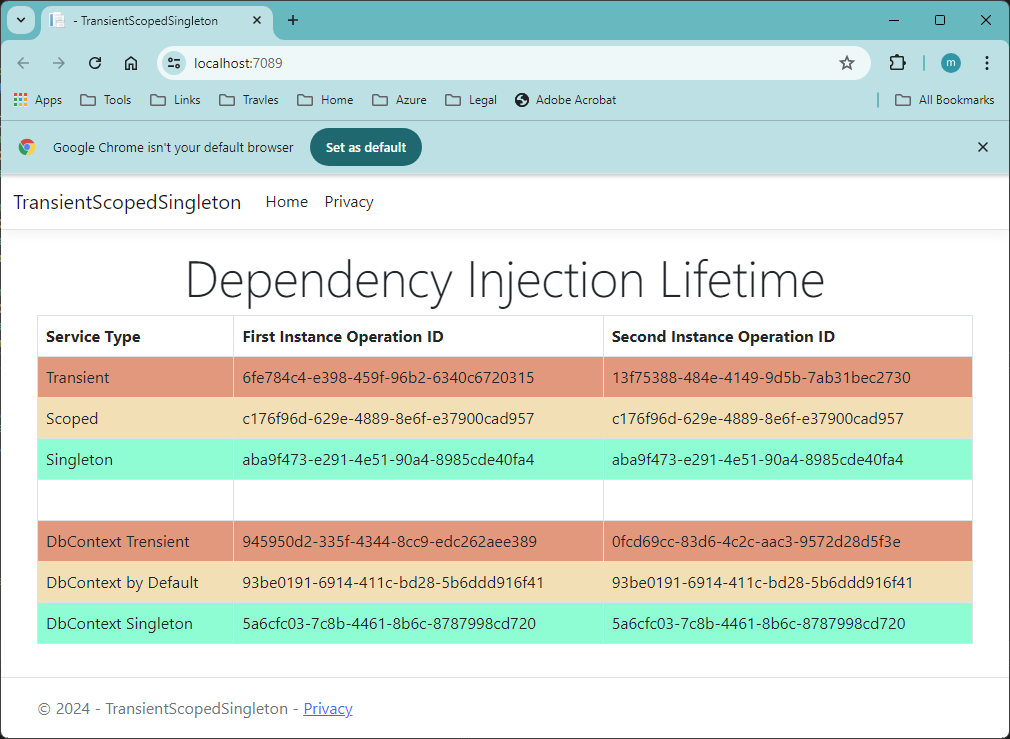Expand the All Bookmarks folder
This screenshot has height=739, width=1010.
943,99
